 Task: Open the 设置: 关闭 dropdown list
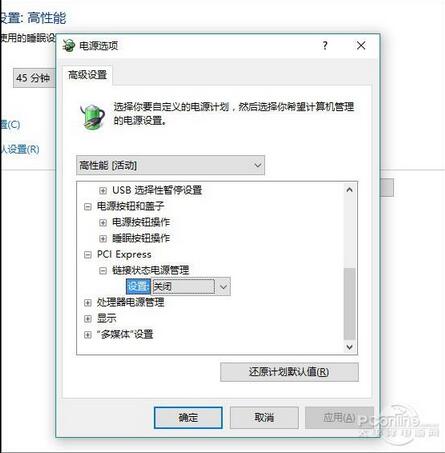[191, 287]
